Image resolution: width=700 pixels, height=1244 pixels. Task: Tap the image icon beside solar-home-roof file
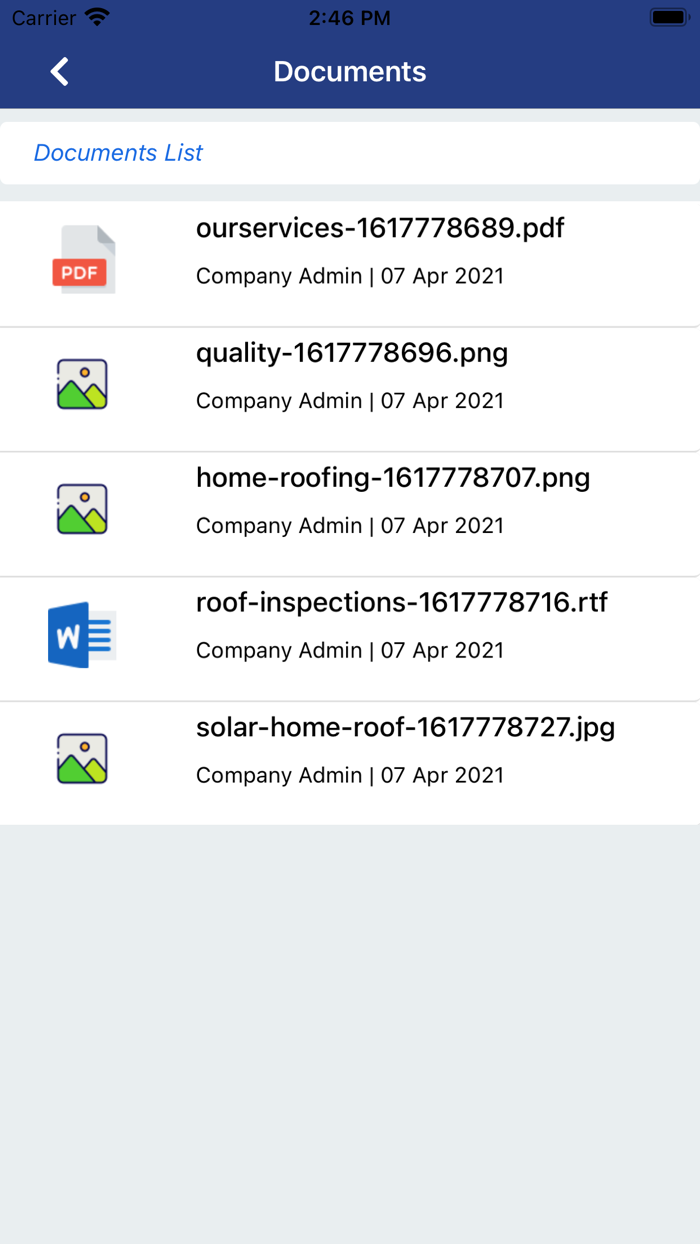click(82, 759)
